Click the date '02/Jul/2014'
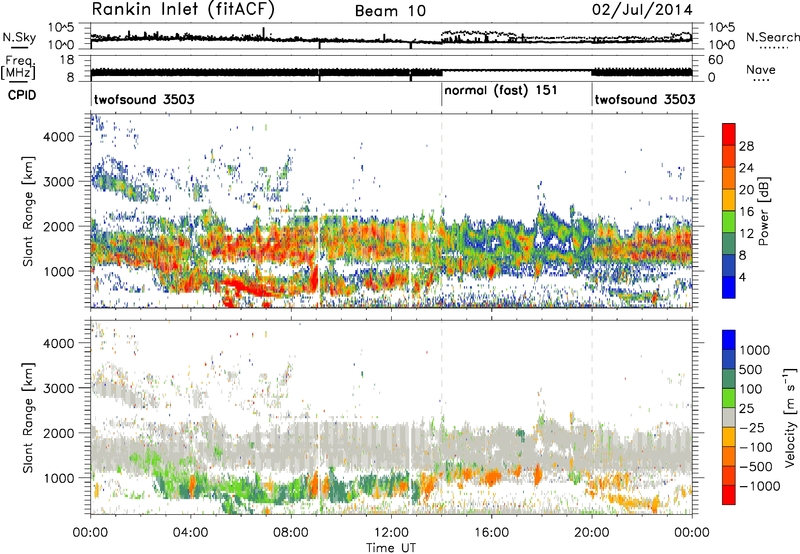Image resolution: width=800 pixels, height=554 pixels. [642, 10]
